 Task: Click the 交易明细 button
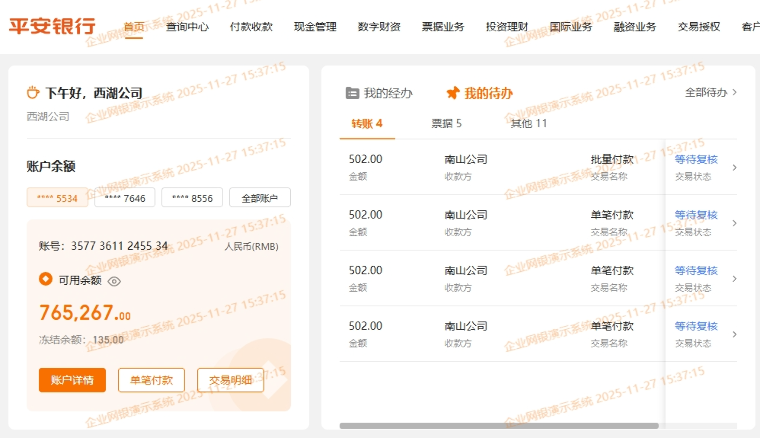click(x=230, y=380)
